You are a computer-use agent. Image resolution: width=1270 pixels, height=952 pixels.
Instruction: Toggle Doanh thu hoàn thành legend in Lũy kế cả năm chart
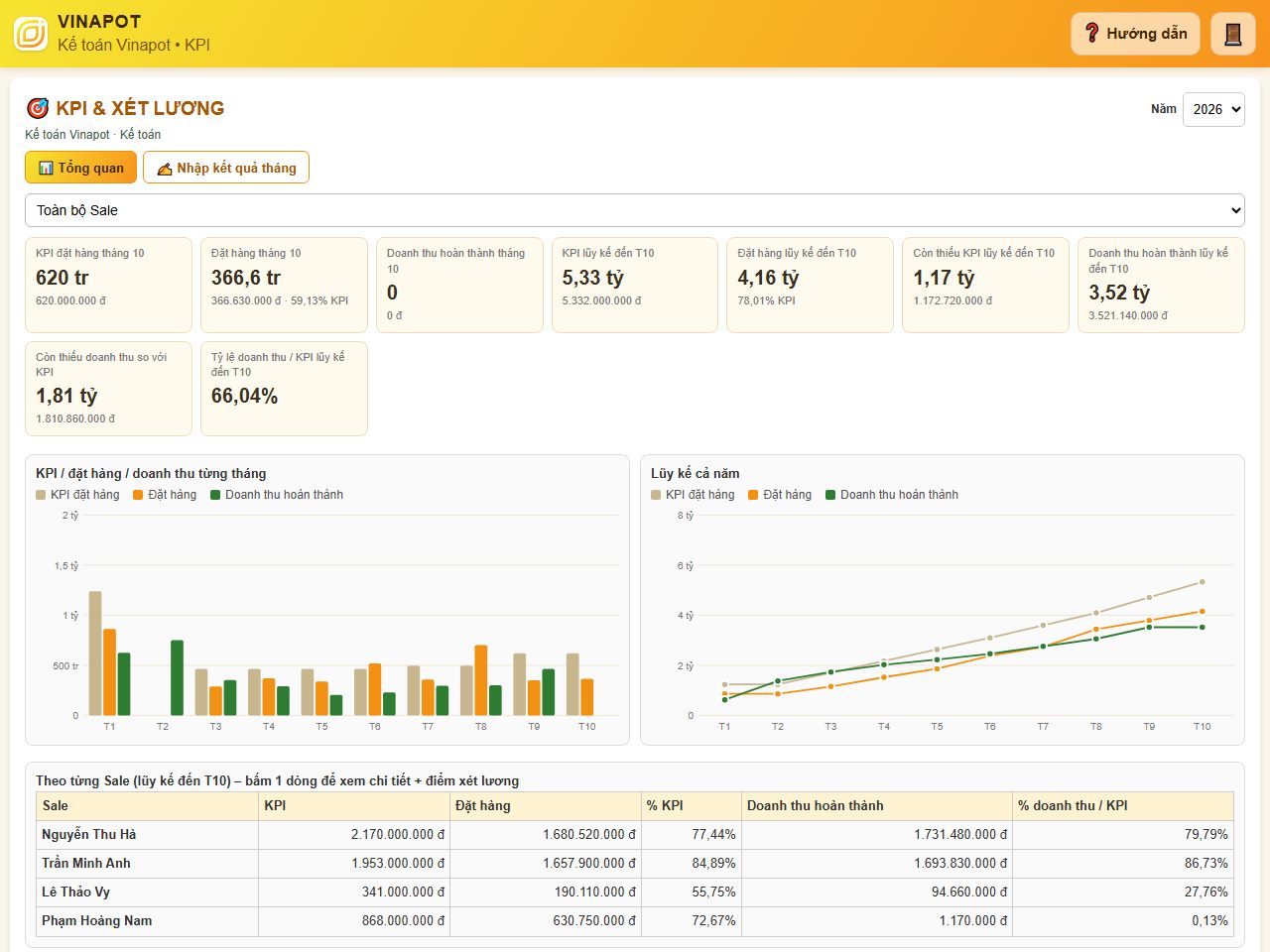click(892, 495)
